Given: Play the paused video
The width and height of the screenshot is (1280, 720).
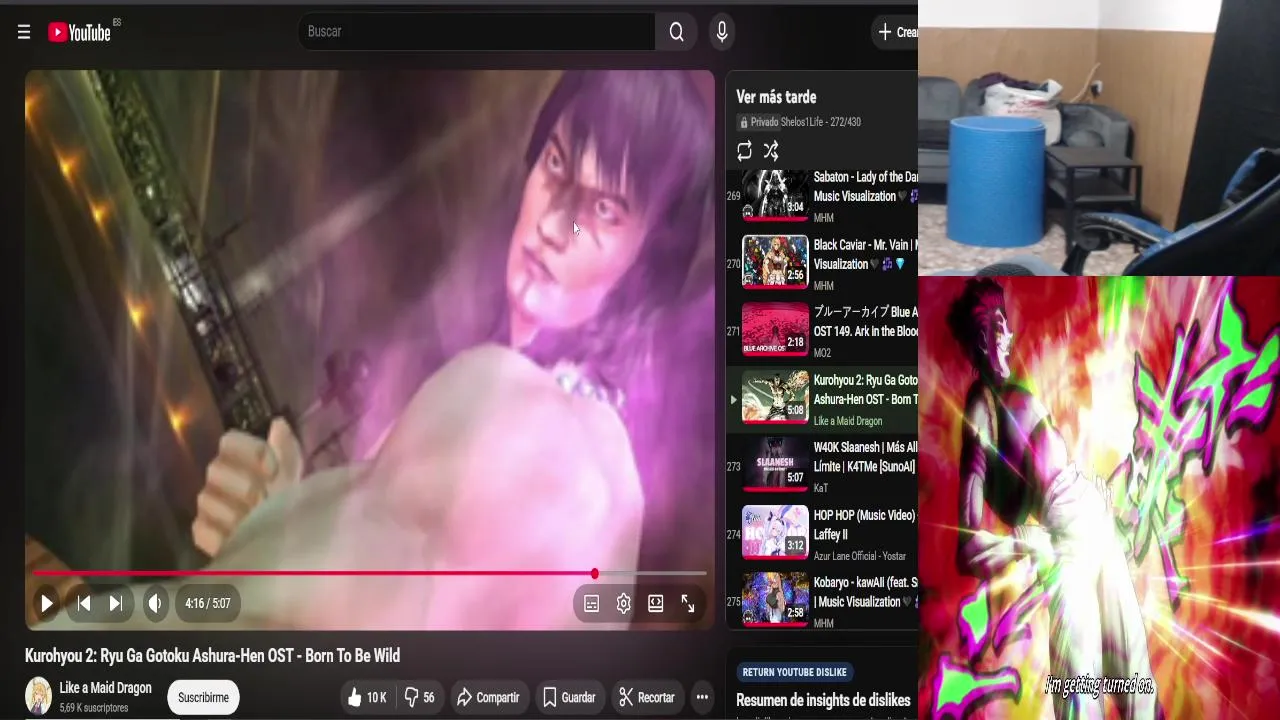Looking at the screenshot, I should pyautogui.click(x=46, y=603).
